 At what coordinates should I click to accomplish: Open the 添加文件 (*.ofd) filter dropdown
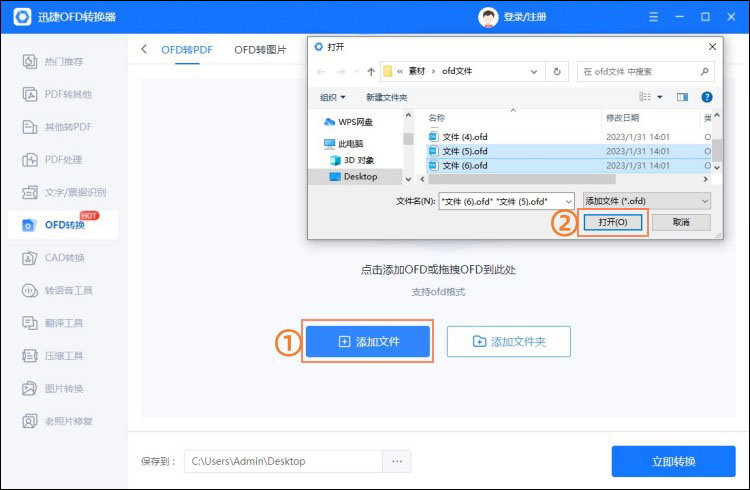tap(647, 201)
